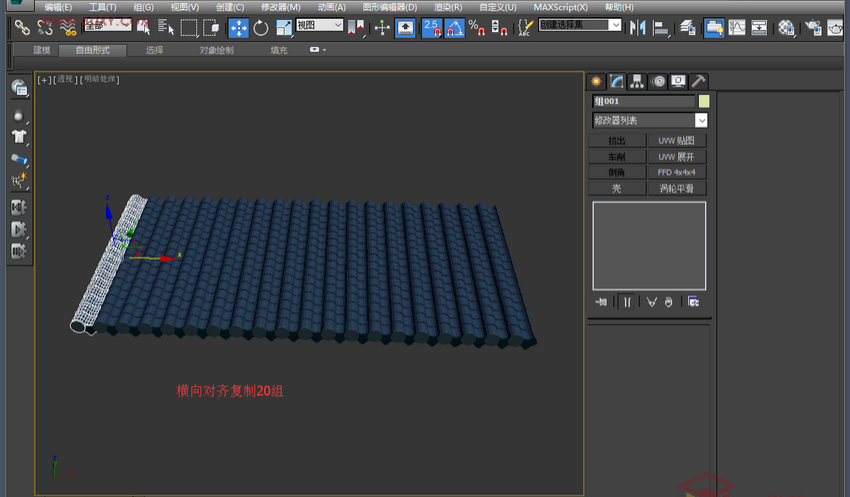Viewport: 850px width, 497px height.
Task: Open the 修改器(M) menu
Action: (280, 7)
